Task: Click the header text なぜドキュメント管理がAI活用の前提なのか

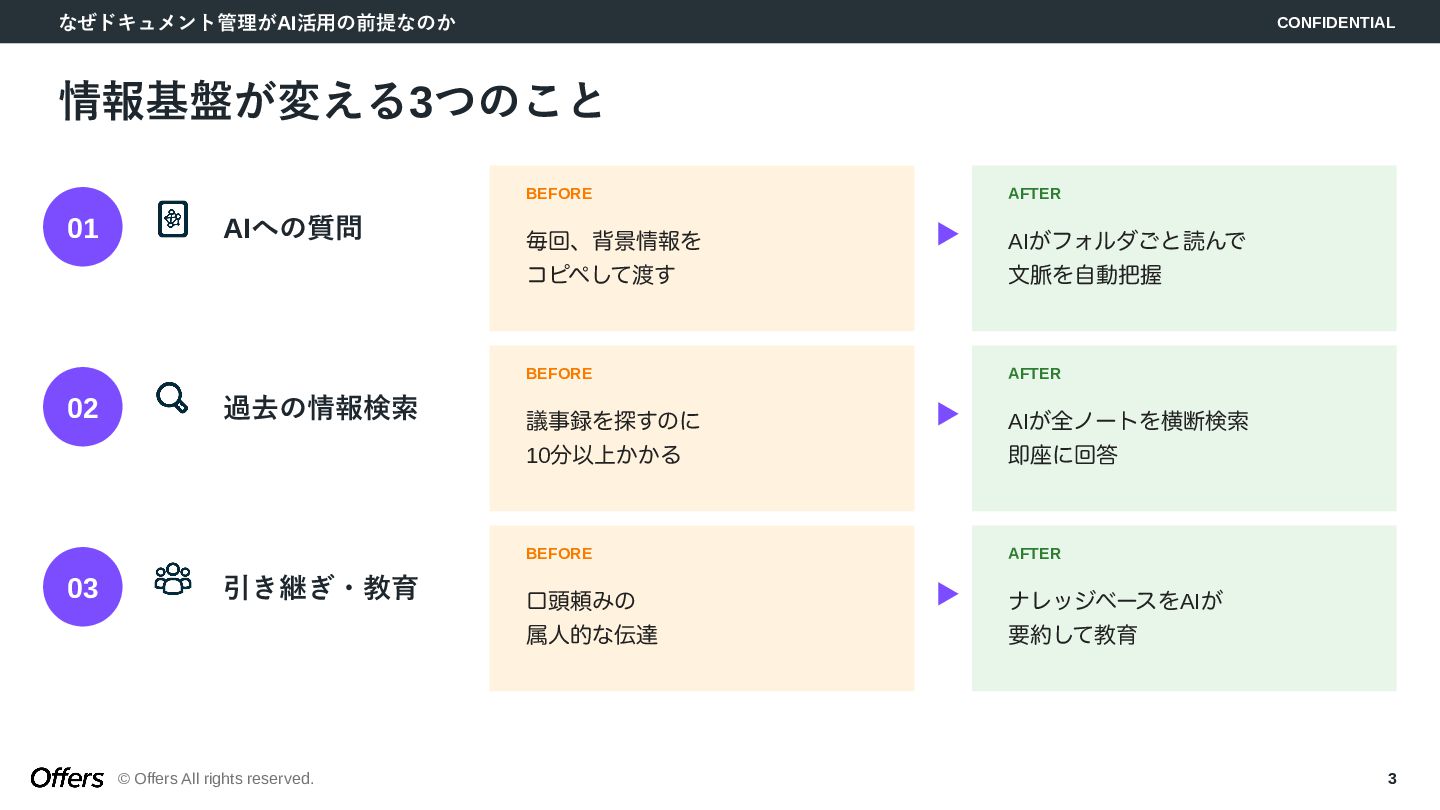Action: click(x=258, y=22)
